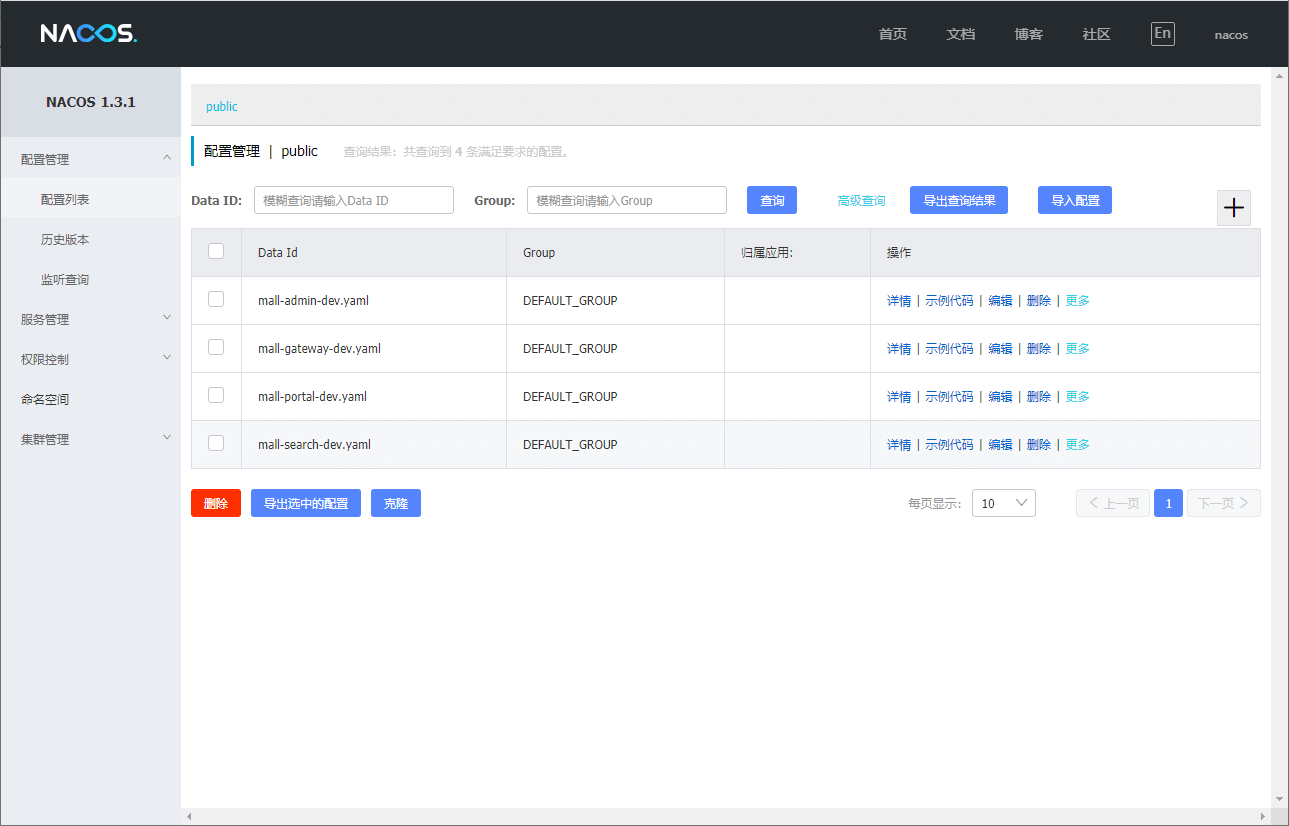Focus the Group search field
The image size is (1289, 826).
(627, 200)
